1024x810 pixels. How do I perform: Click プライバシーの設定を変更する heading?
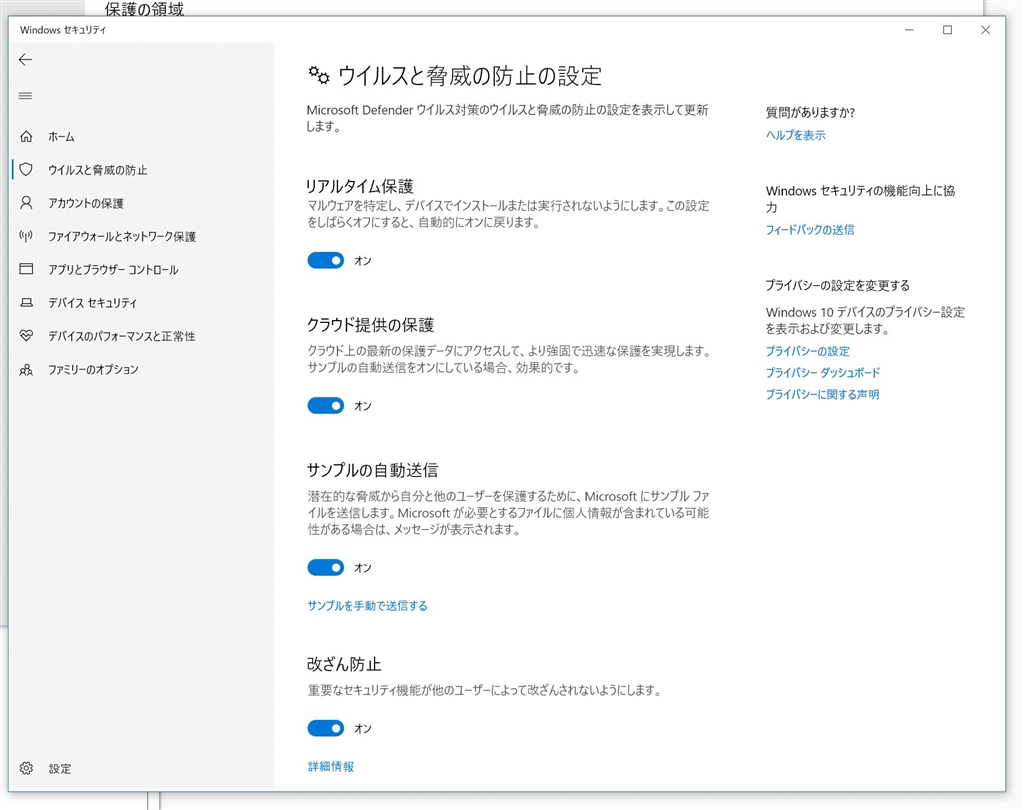(837, 285)
